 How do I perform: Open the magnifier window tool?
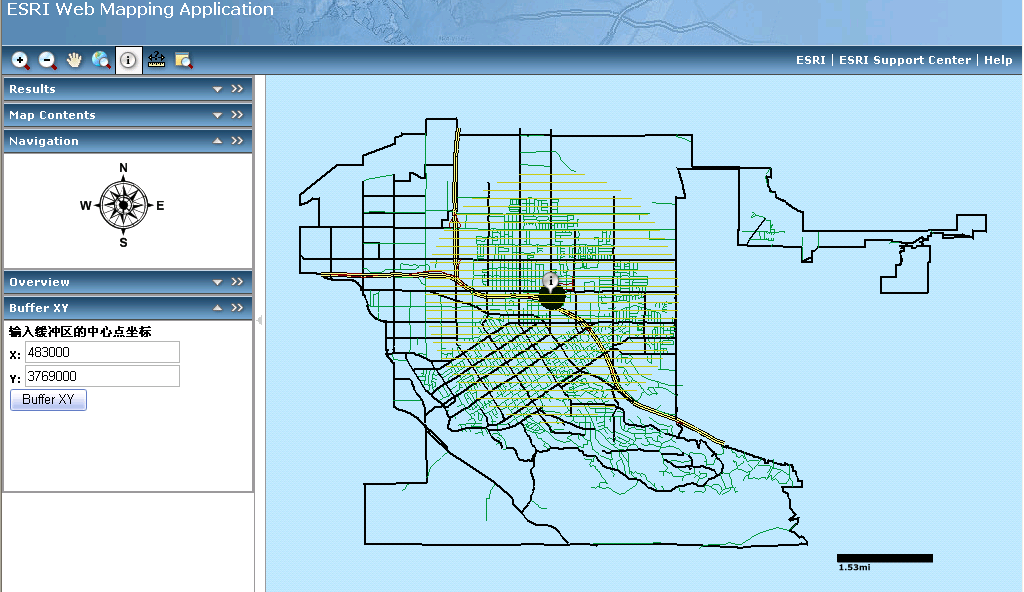pos(183,60)
